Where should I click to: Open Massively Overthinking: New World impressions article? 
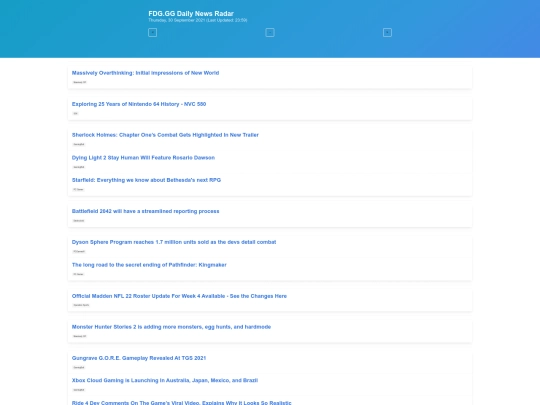pyautogui.click(x=145, y=73)
